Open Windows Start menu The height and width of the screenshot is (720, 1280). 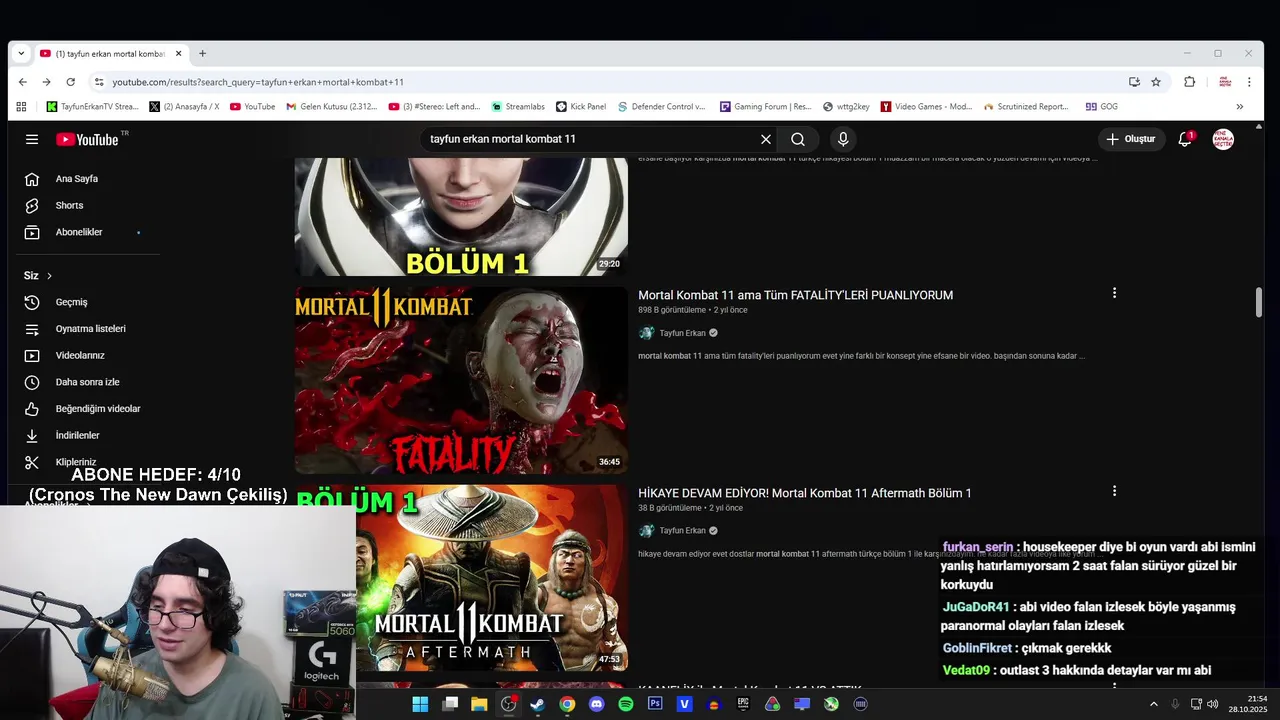(420, 704)
